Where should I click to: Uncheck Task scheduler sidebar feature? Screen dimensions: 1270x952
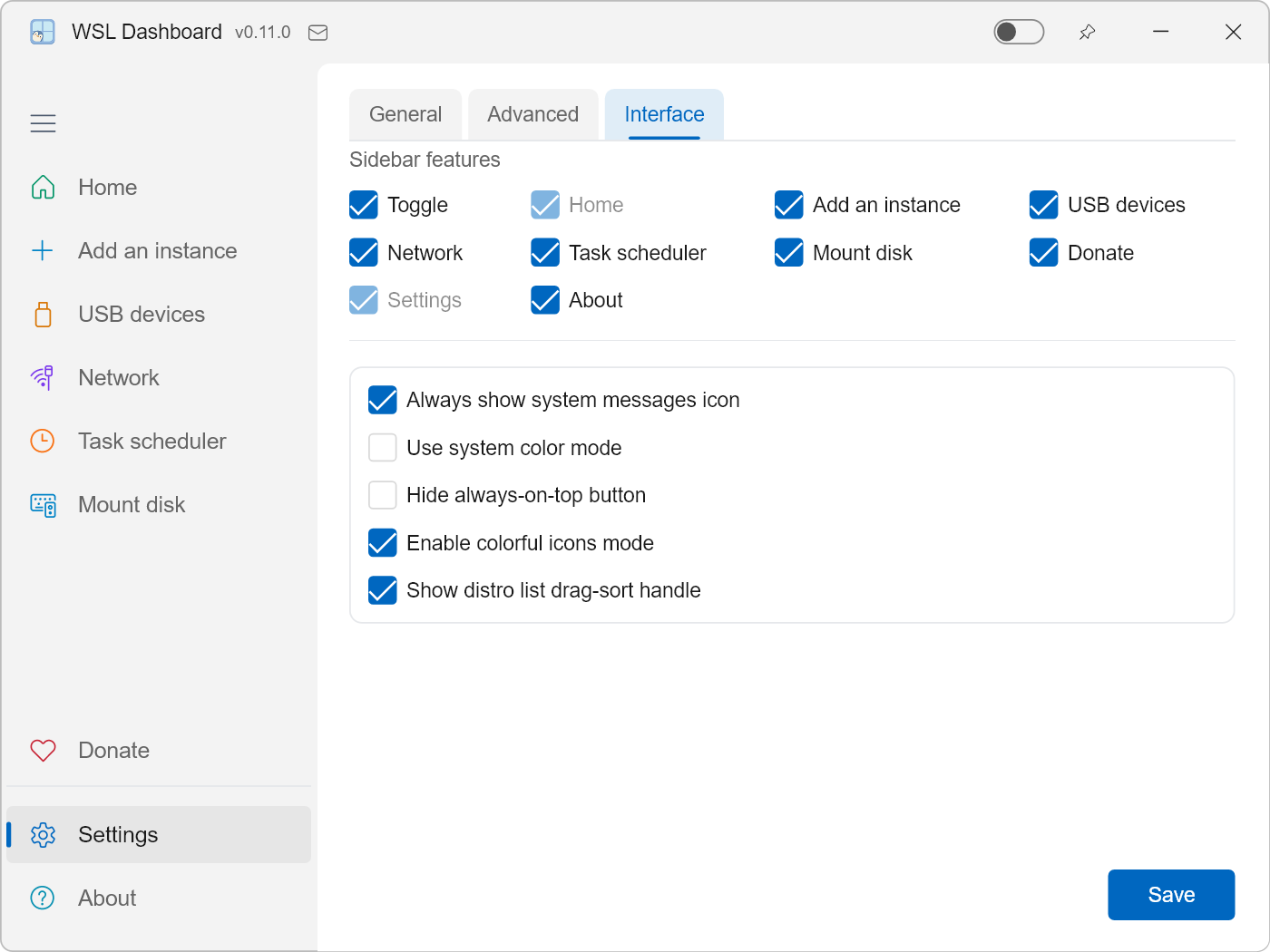(x=545, y=253)
